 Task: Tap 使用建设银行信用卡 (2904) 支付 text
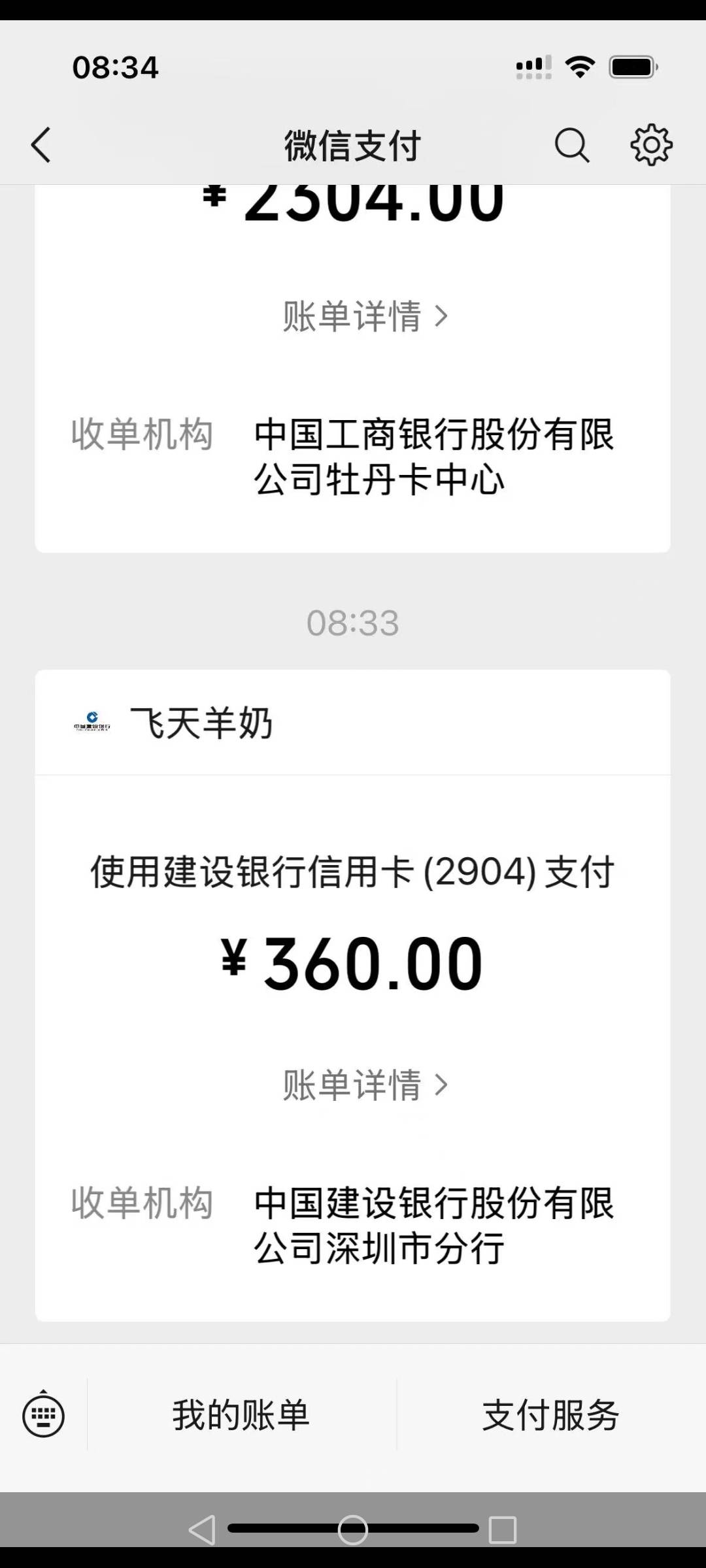pyautogui.click(x=352, y=872)
